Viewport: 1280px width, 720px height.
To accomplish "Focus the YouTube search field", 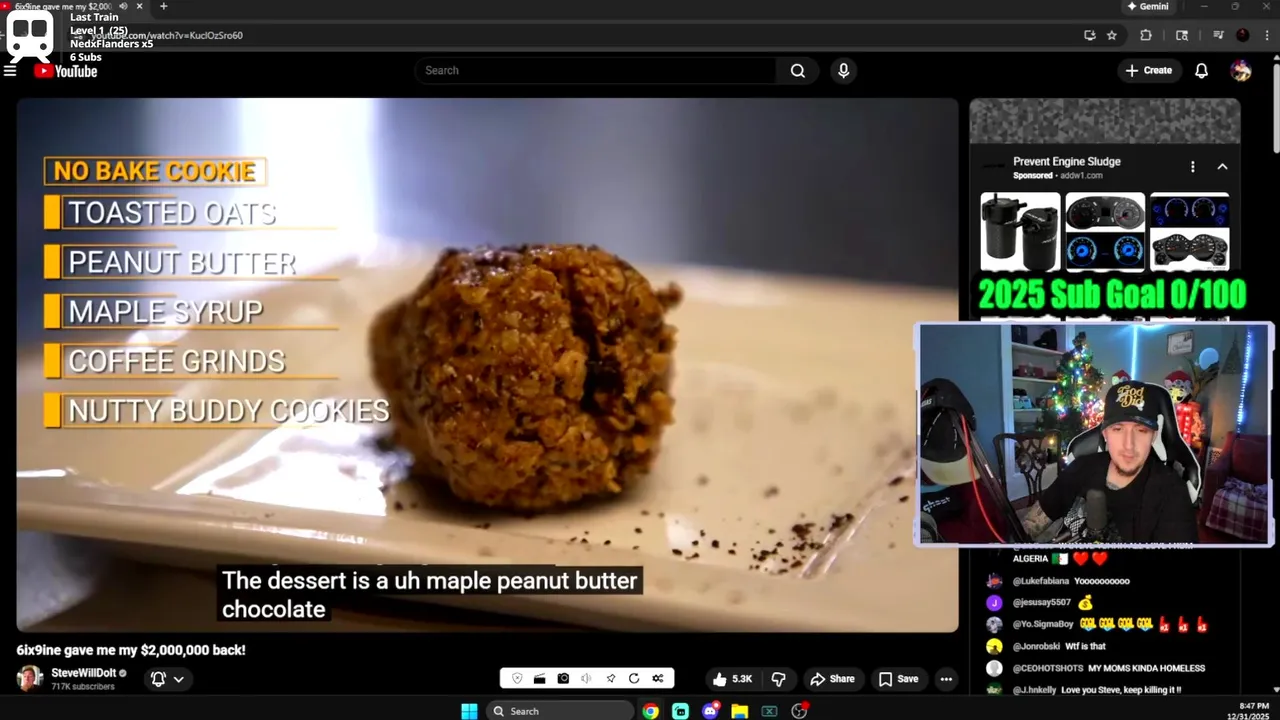I will 595,71.
